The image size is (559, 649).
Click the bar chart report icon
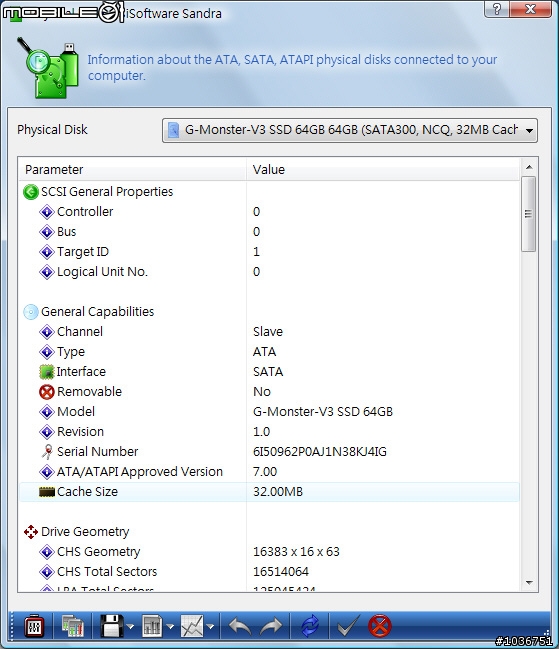(152, 626)
